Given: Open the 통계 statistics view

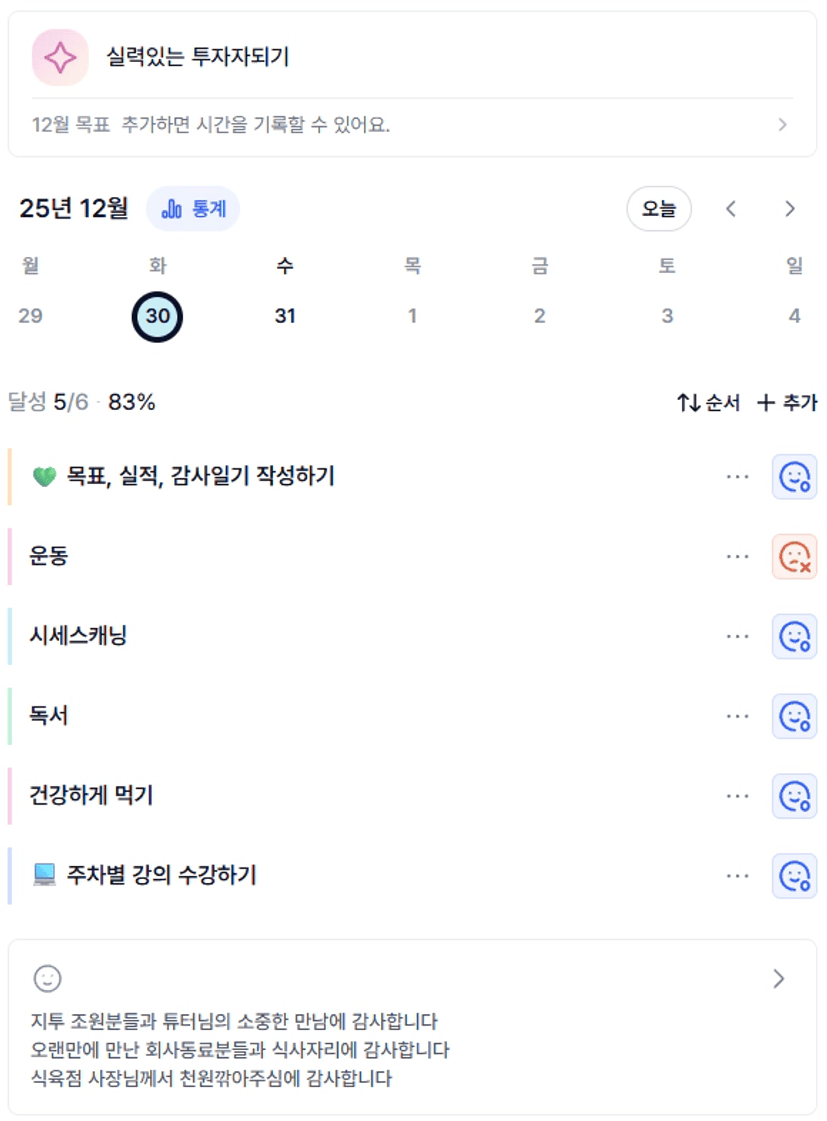Looking at the screenshot, I should 193,209.
